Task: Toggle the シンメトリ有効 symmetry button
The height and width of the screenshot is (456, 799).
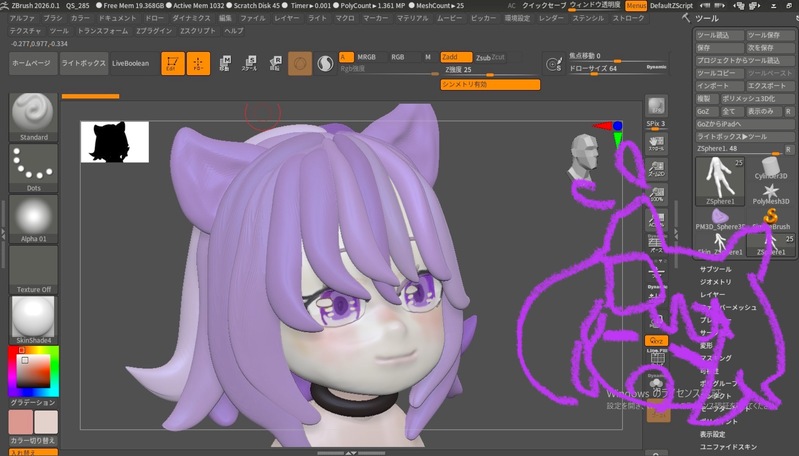Action: [x=490, y=85]
